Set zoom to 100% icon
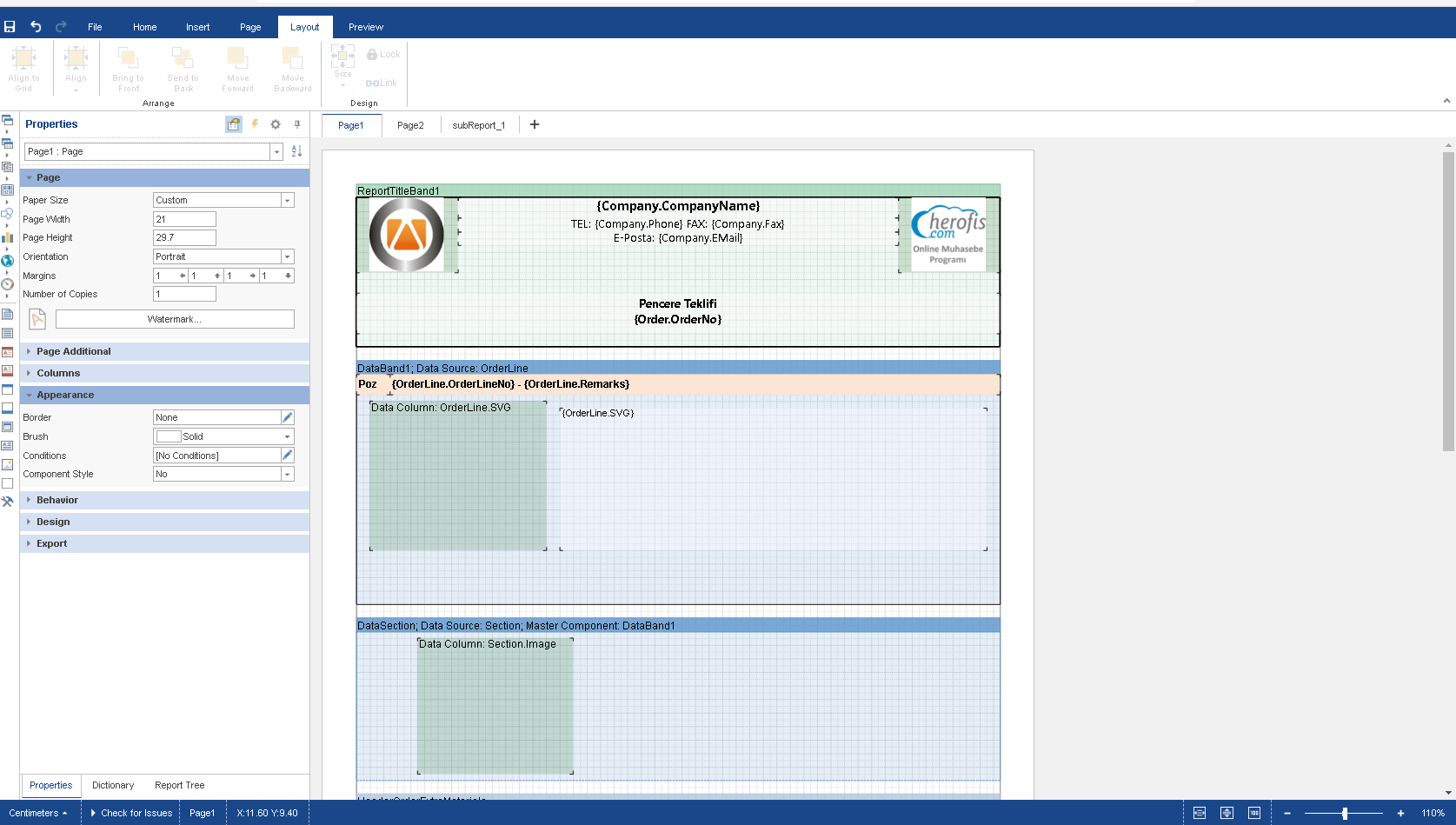The width and height of the screenshot is (1456, 825). (1254, 813)
